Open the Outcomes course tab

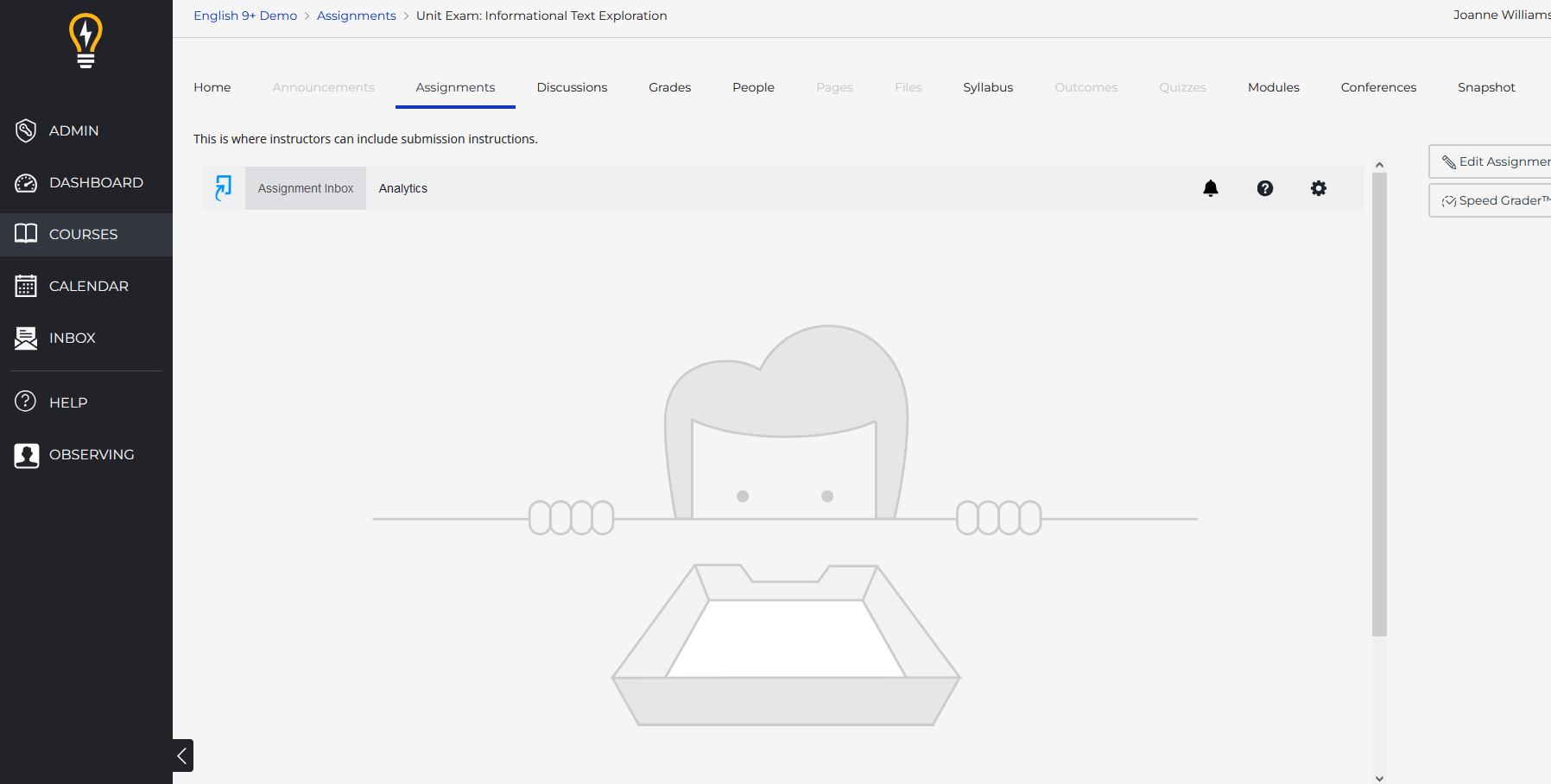click(1086, 87)
